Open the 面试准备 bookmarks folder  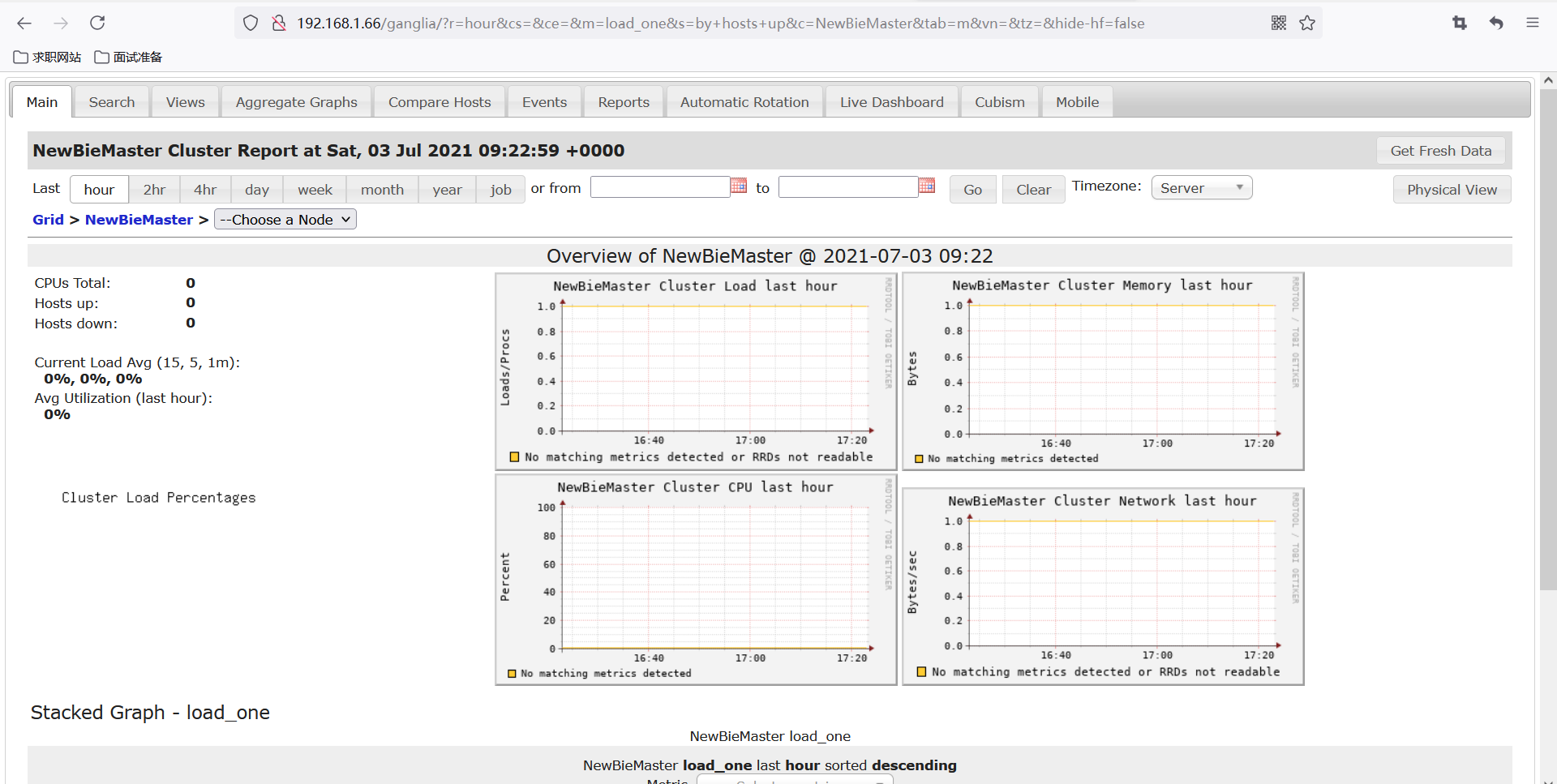(129, 57)
